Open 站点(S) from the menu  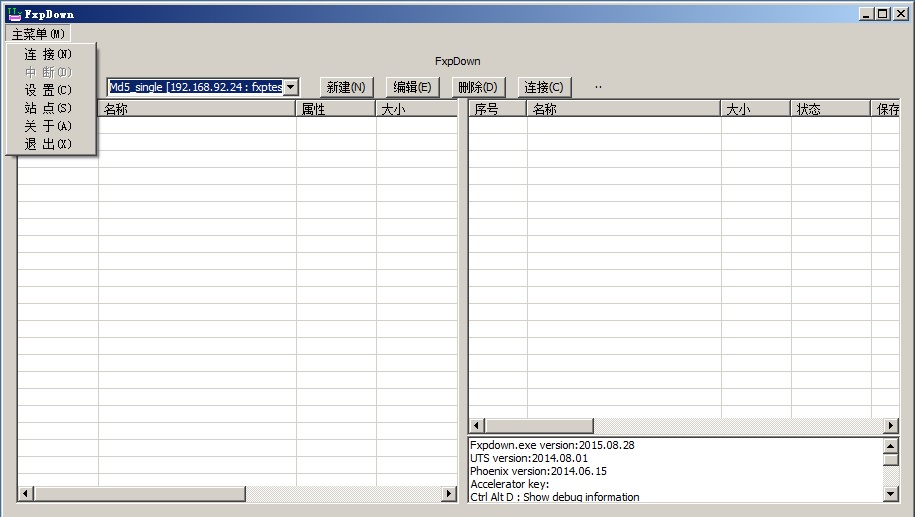coord(51,108)
